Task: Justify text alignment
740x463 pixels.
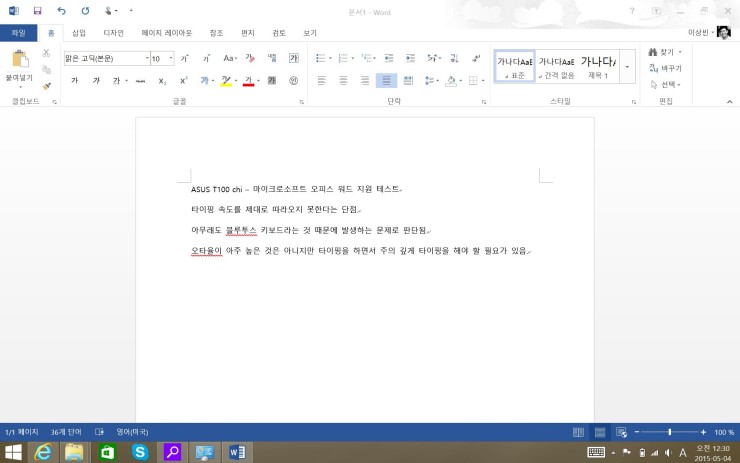Action: pos(387,81)
